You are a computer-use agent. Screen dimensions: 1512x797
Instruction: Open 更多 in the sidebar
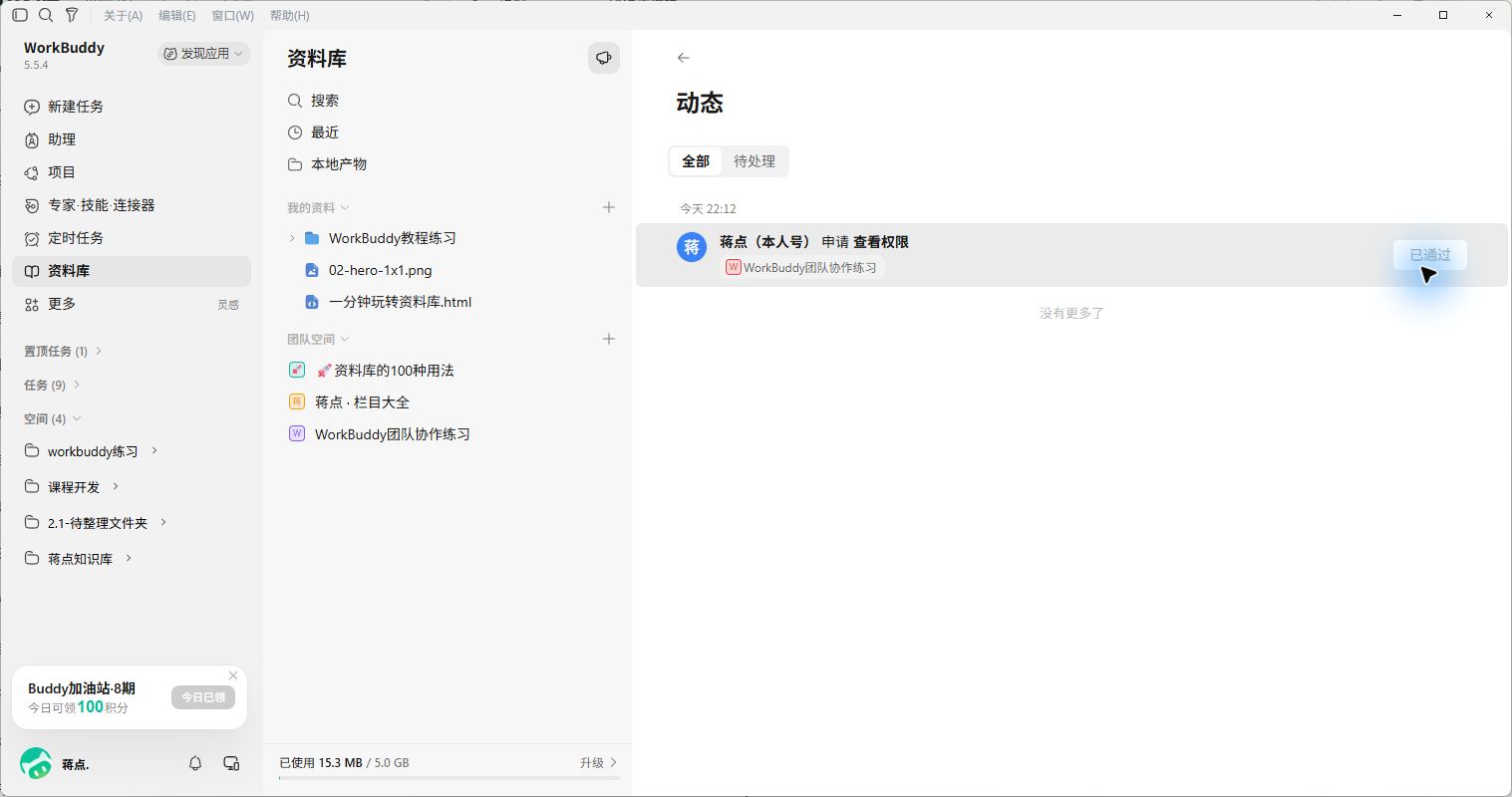132,304
